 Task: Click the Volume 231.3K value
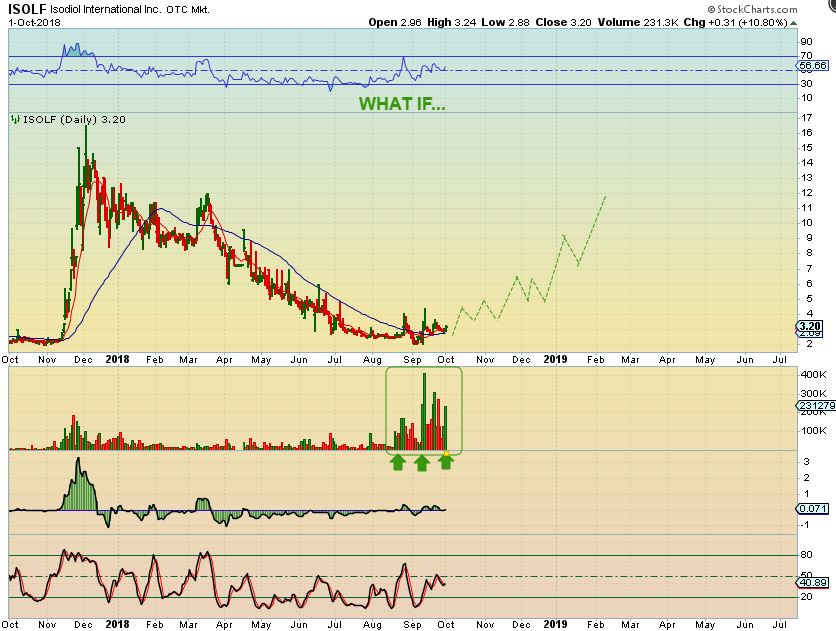coord(638,22)
